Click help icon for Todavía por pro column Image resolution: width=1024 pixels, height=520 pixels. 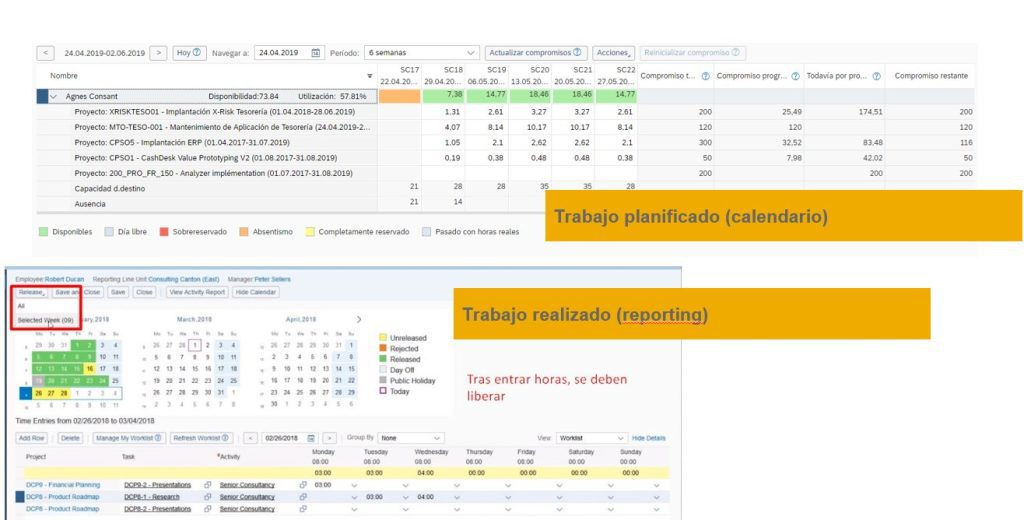point(875,76)
